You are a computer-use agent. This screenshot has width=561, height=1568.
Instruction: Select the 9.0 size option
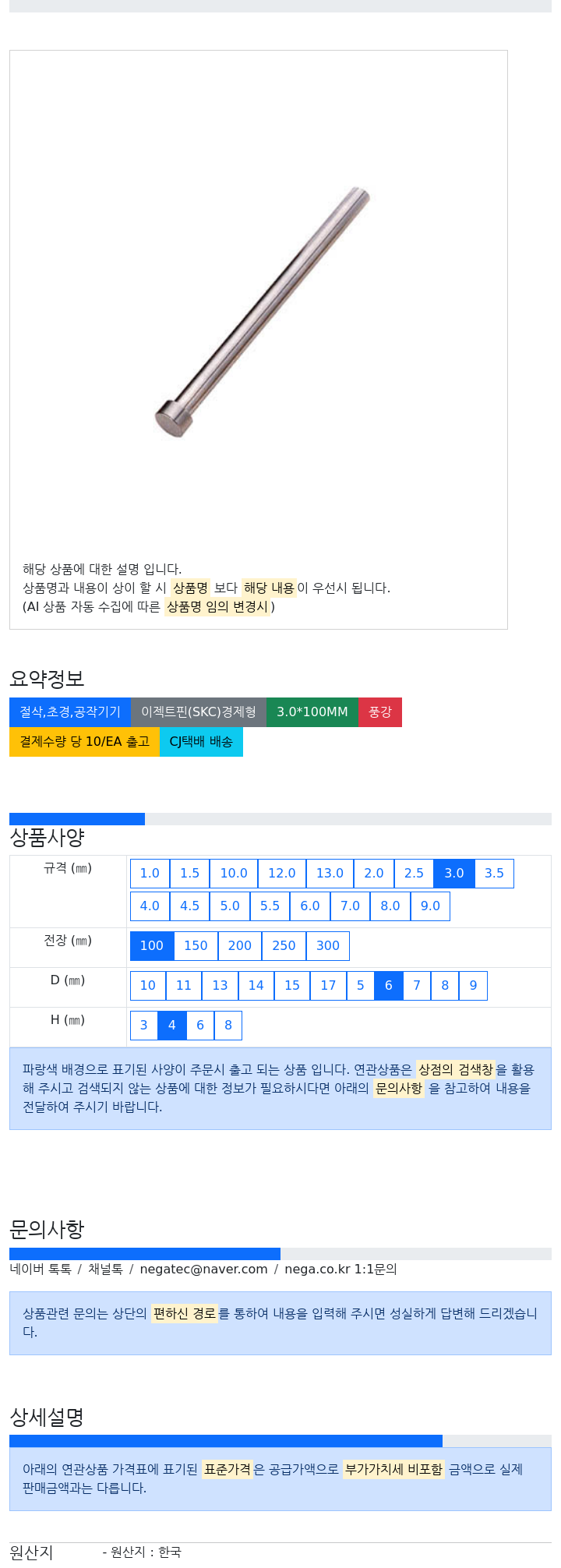[430, 906]
